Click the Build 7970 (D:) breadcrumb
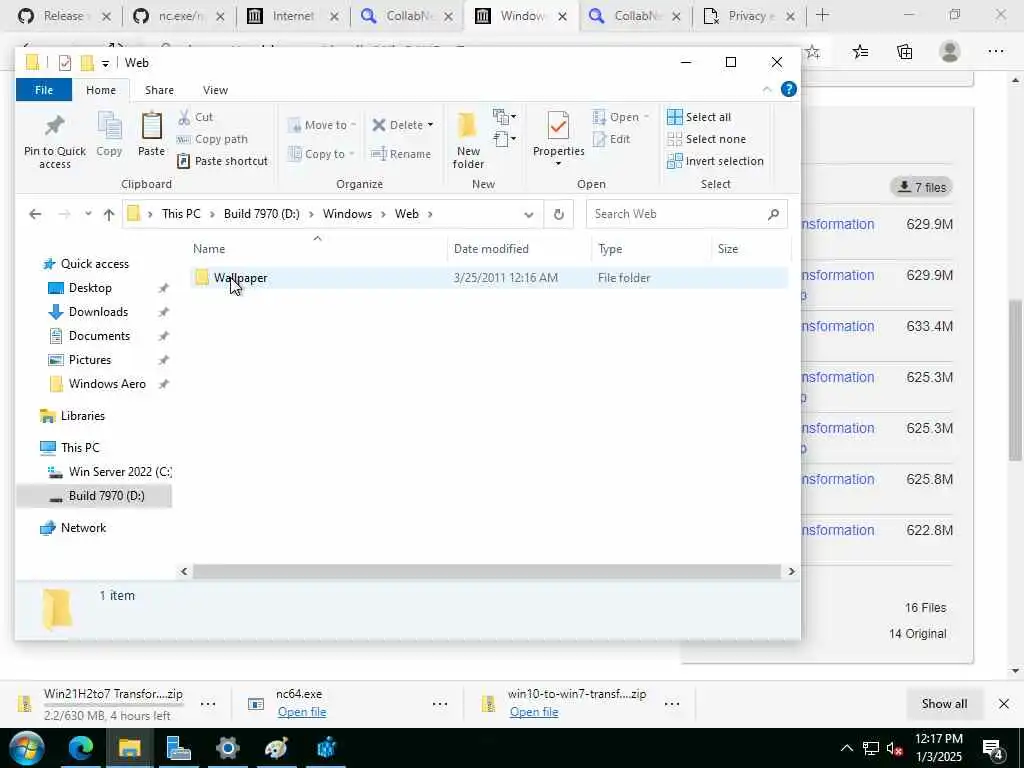1024x768 pixels. tap(261, 214)
